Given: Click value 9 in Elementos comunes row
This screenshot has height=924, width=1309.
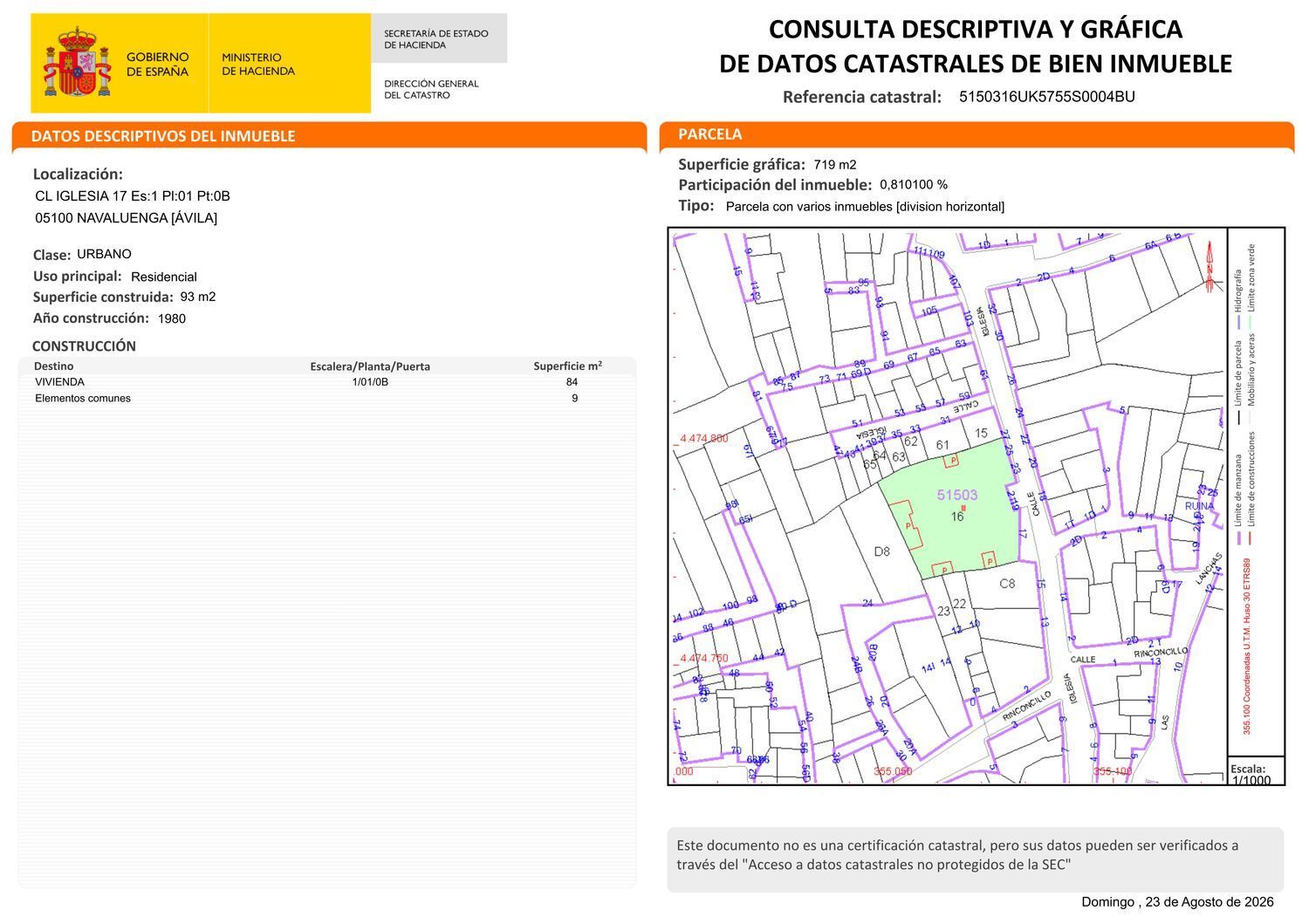Looking at the screenshot, I should tap(574, 399).
